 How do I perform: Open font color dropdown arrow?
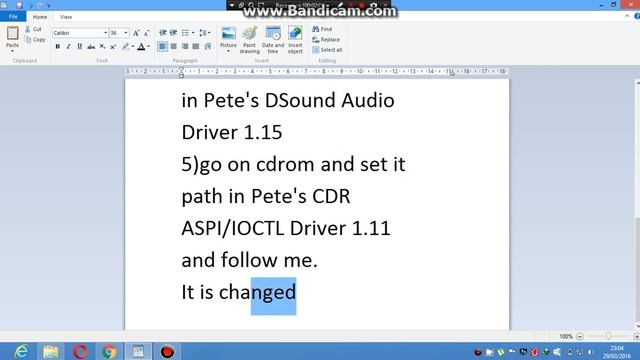tap(148, 47)
